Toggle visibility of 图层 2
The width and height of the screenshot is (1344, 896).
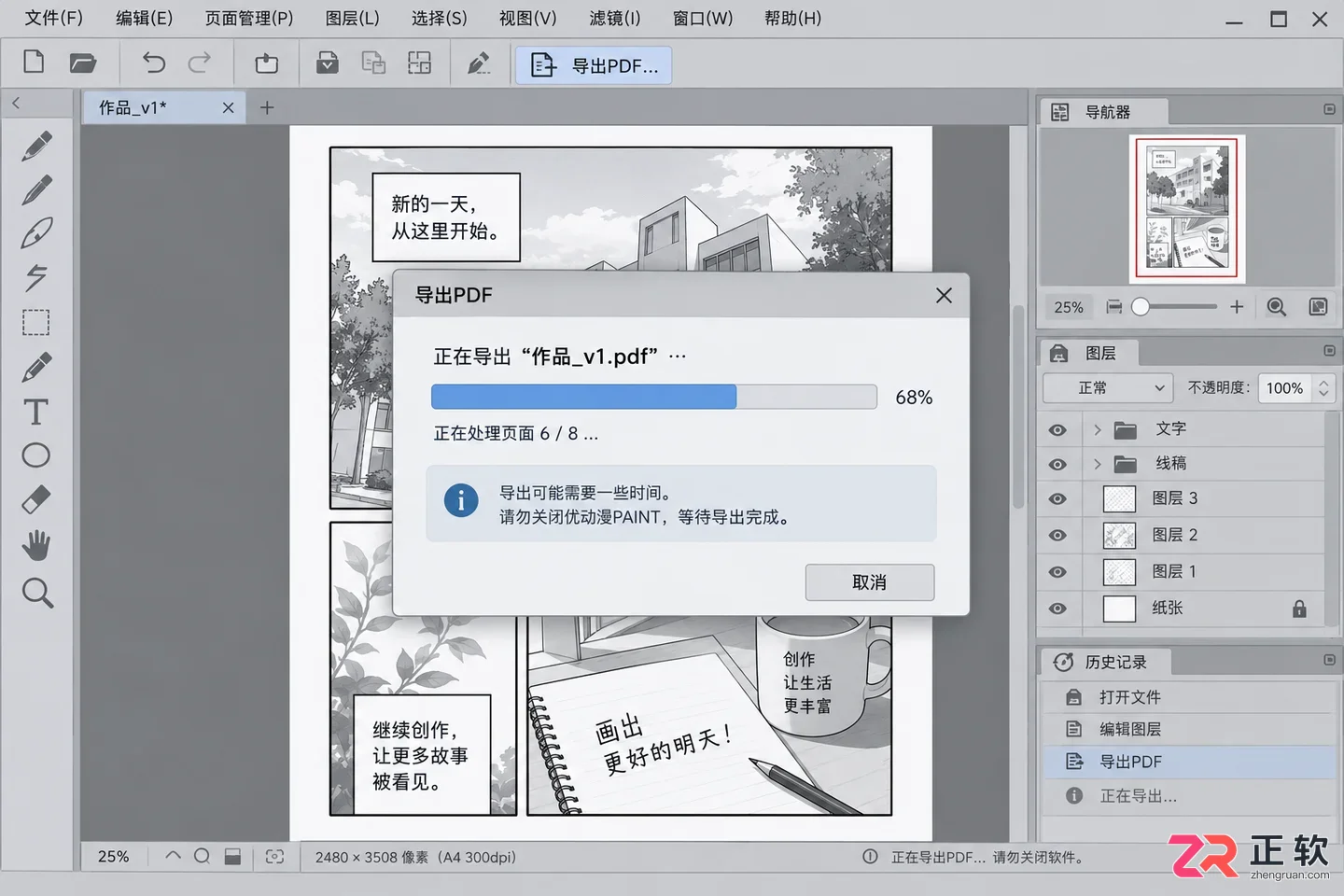1057,536
